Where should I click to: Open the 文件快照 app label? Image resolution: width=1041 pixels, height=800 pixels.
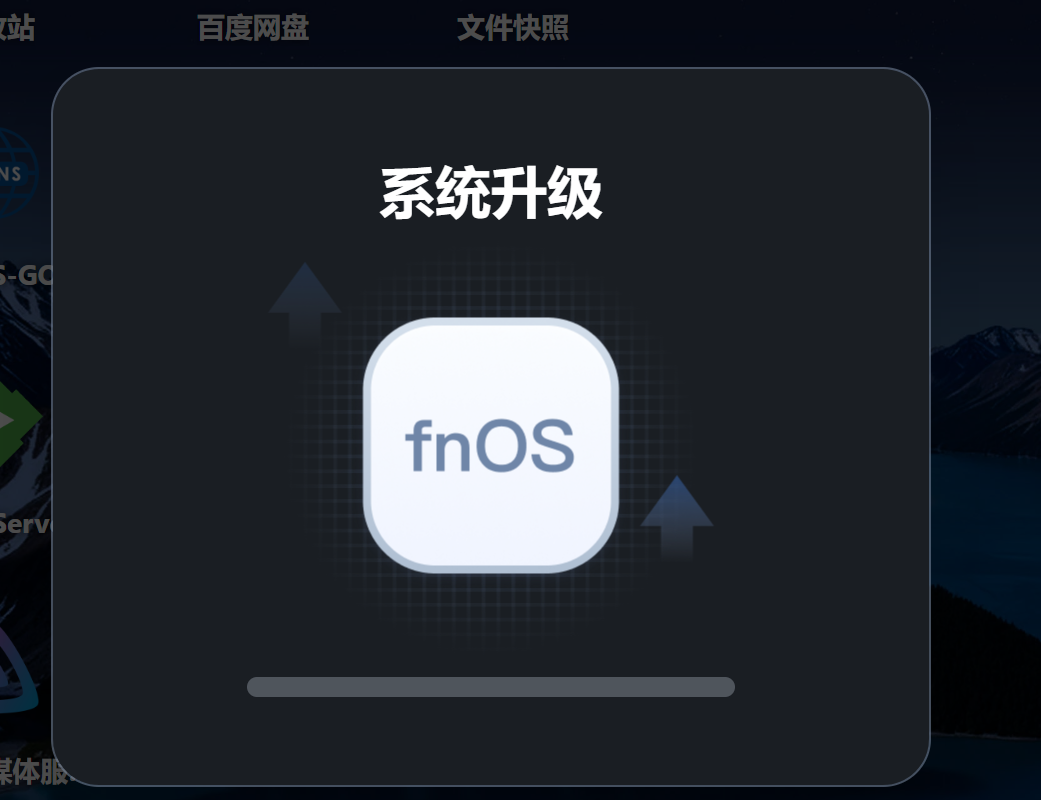point(513,29)
